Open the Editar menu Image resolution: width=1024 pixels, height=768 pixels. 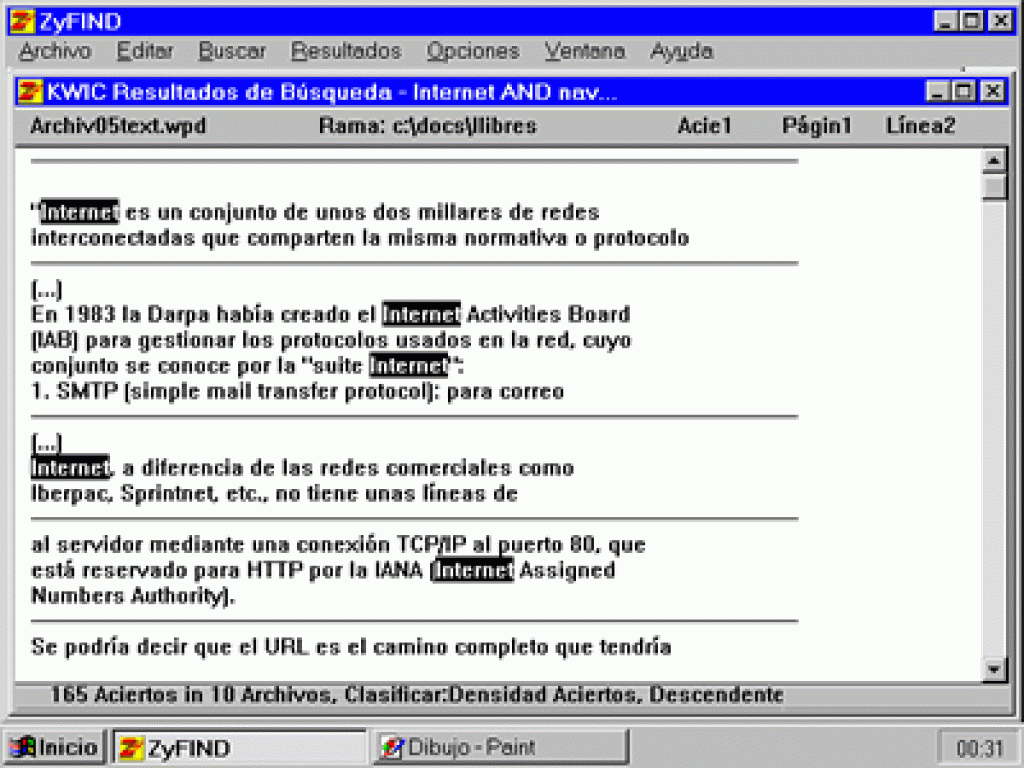(145, 51)
